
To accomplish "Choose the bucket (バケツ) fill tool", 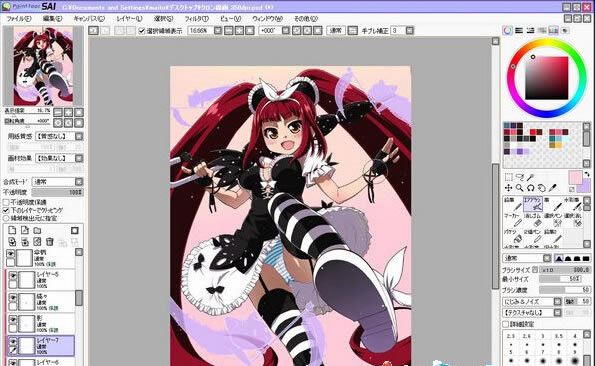I will tap(513, 235).
